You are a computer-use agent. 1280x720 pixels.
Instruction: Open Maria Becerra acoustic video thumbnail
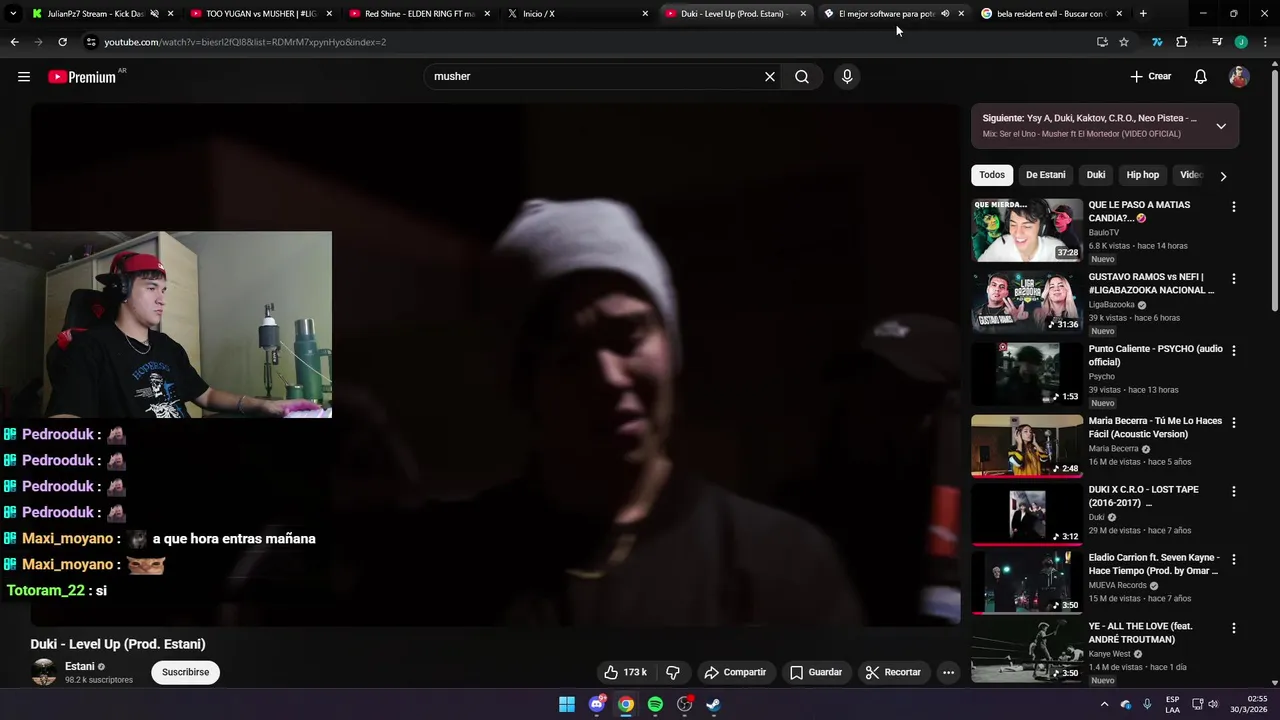pos(1027,446)
